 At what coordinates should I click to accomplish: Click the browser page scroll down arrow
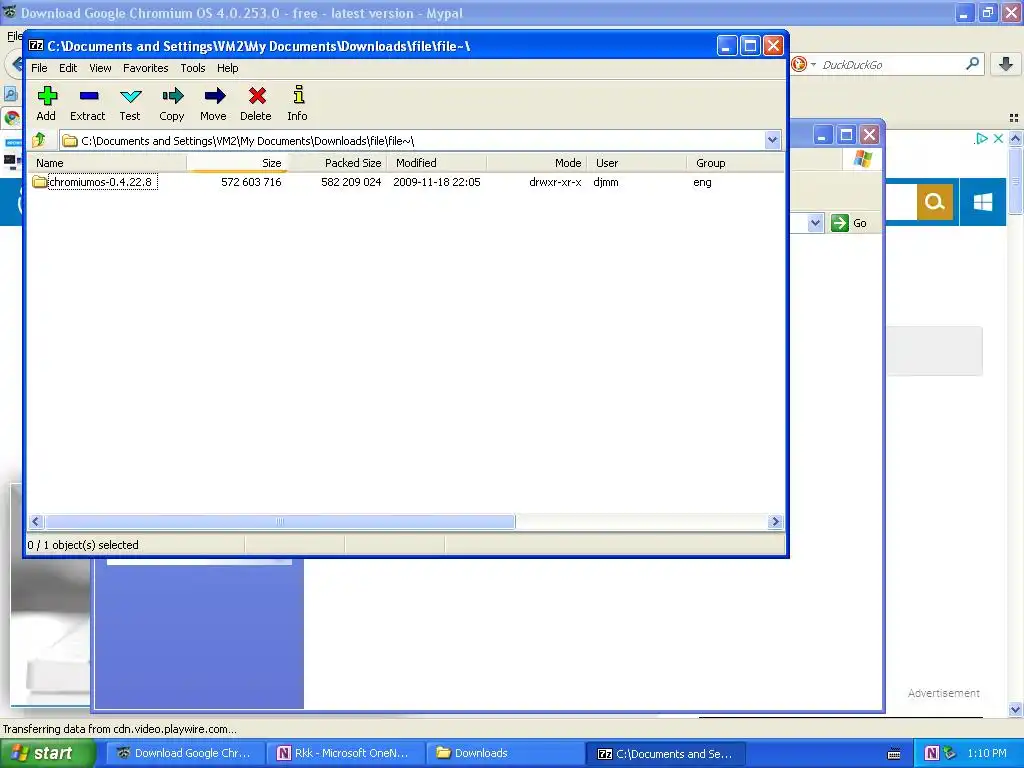point(1015,709)
